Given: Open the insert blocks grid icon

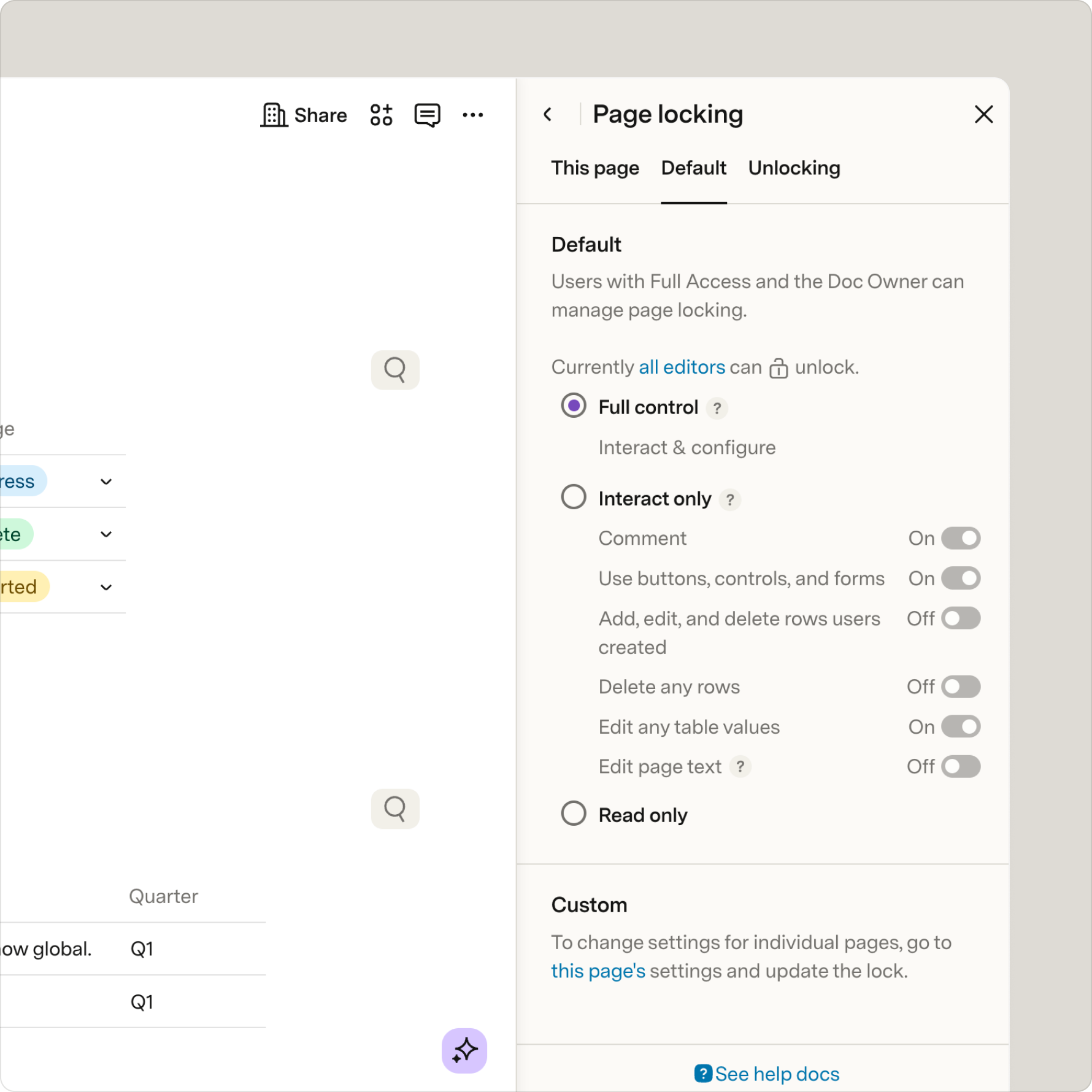Looking at the screenshot, I should (x=381, y=115).
